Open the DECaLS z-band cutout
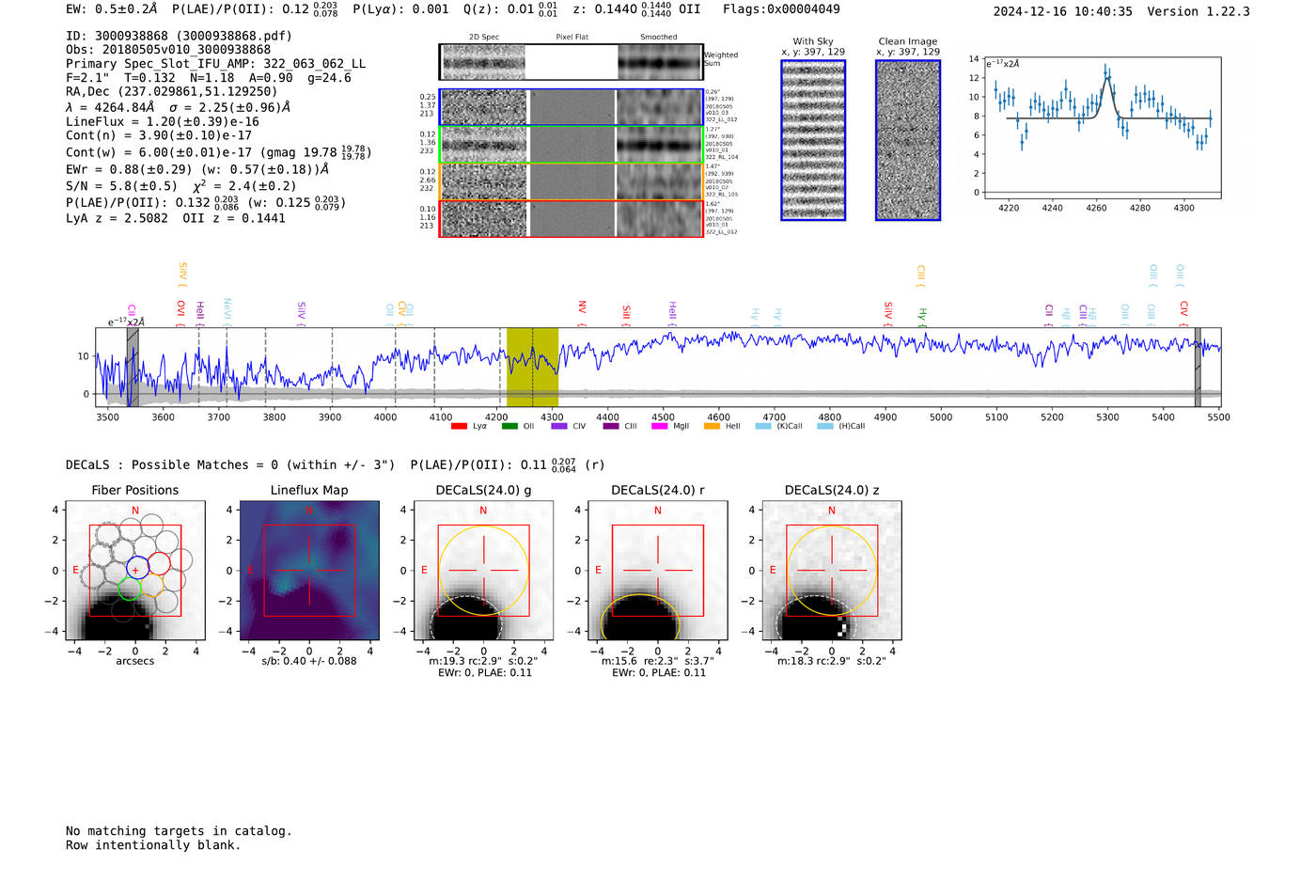 click(831, 571)
